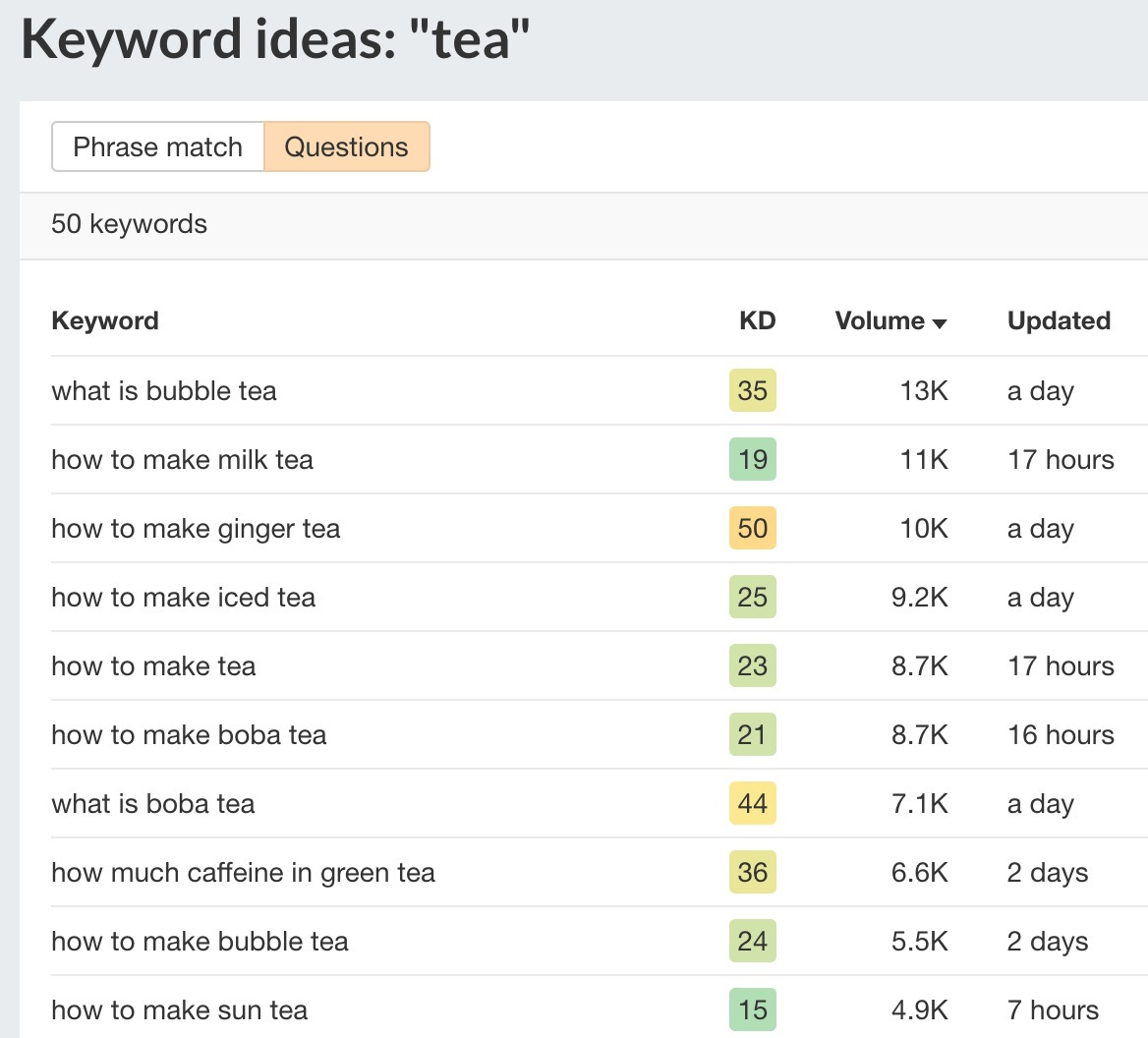Image resolution: width=1148 pixels, height=1038 pixels.
Task: Open keyword 'how to make iced tea'
Action: coord(183,598)
